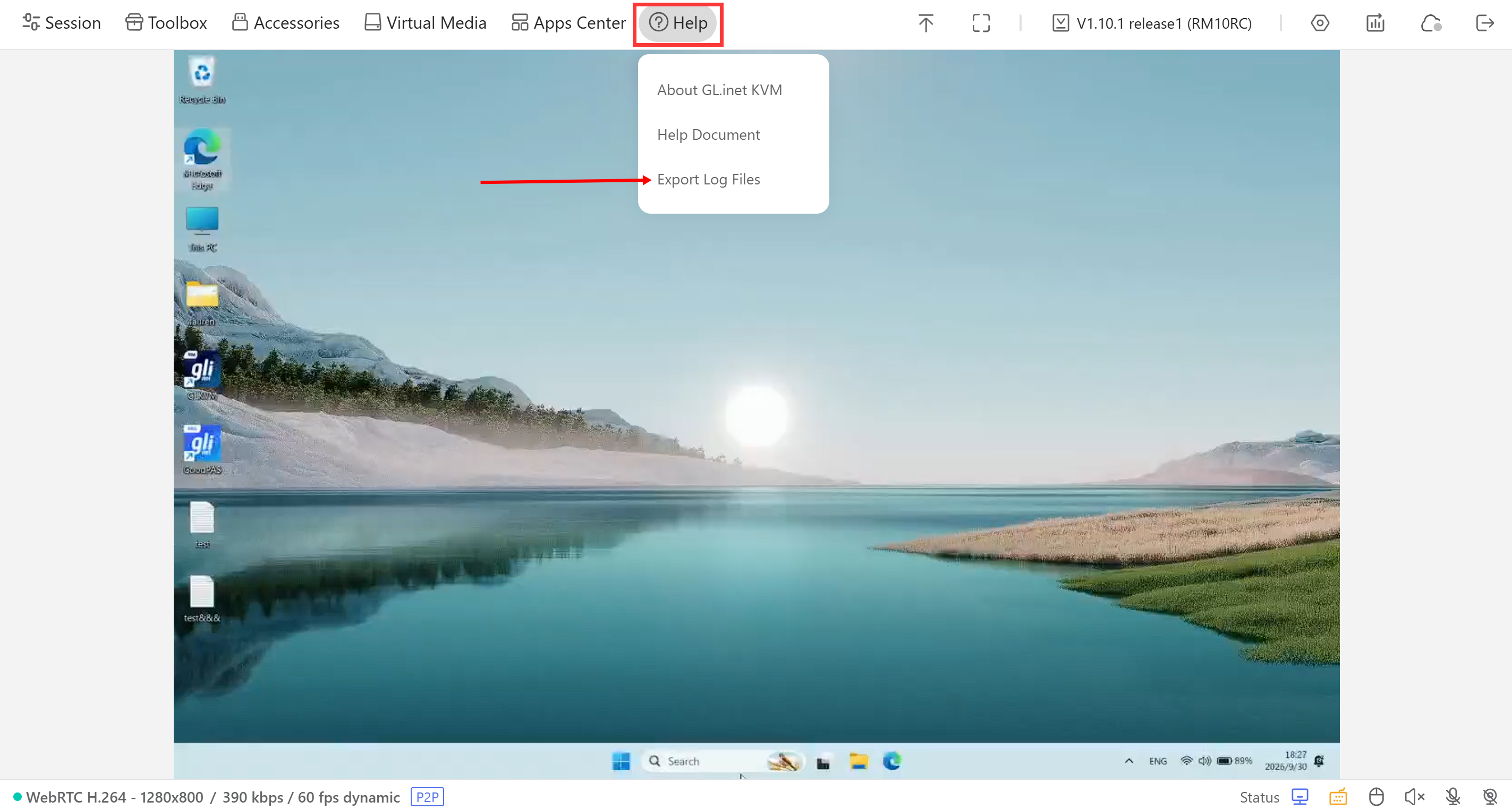
Task: Open firmware version V1.10.1 release1 info
Action: [1152, 23]
